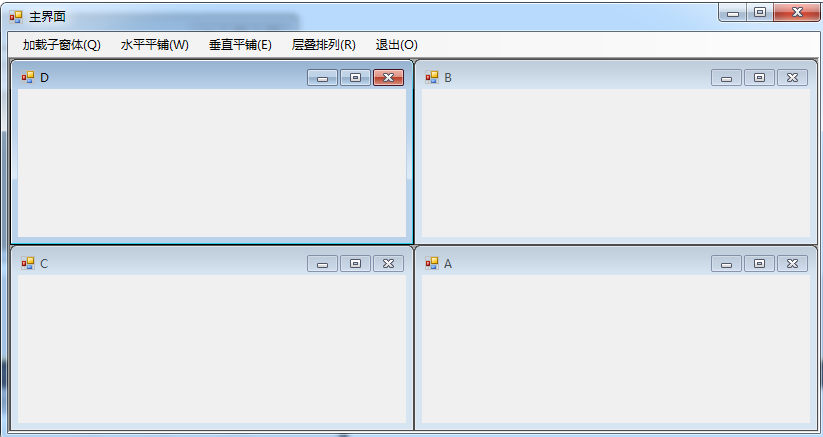This screenshot has height=437, width=823.
Task: Choose the 垂直平铺(E) menu item
Action: pyautogui.click(x=240, y=45)
